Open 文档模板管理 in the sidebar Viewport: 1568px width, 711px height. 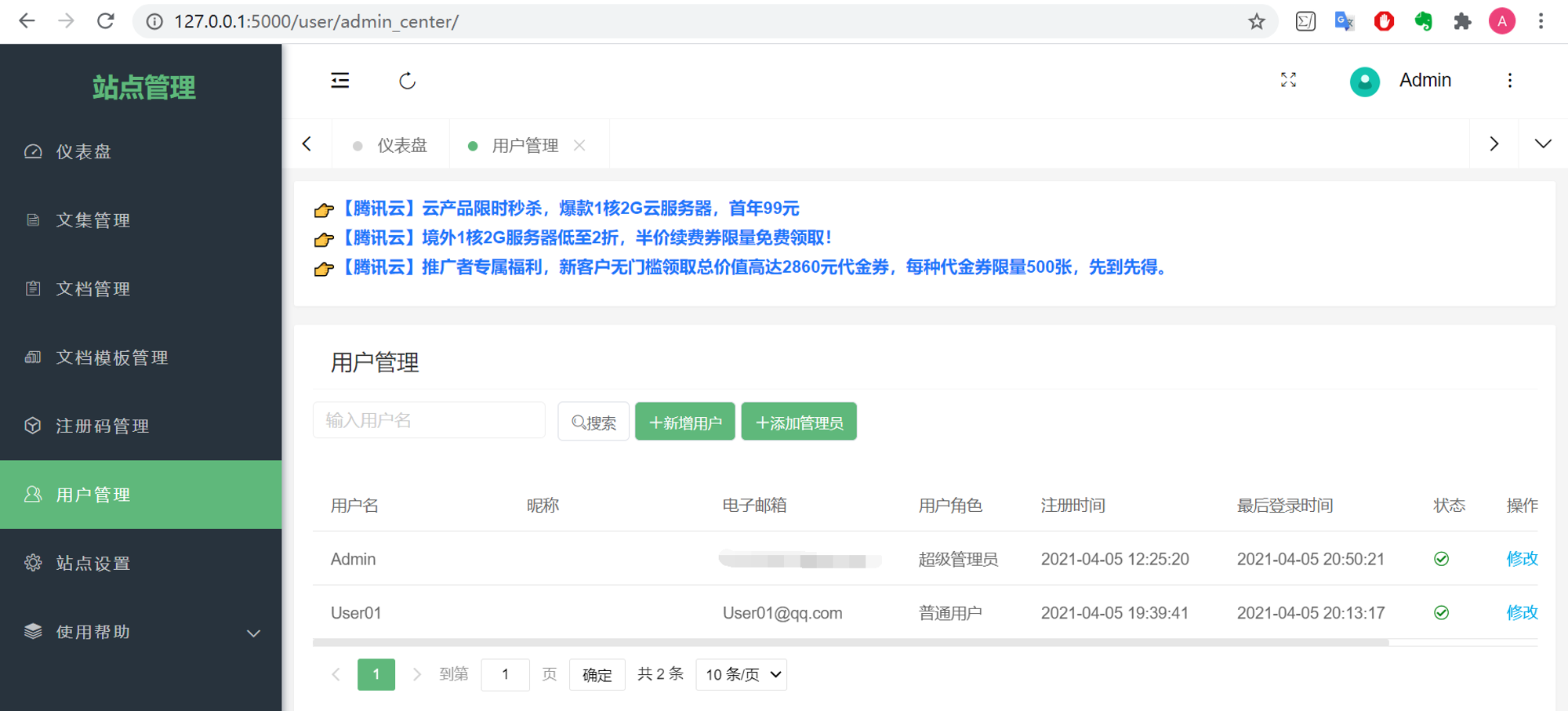(x=141, y=357)
